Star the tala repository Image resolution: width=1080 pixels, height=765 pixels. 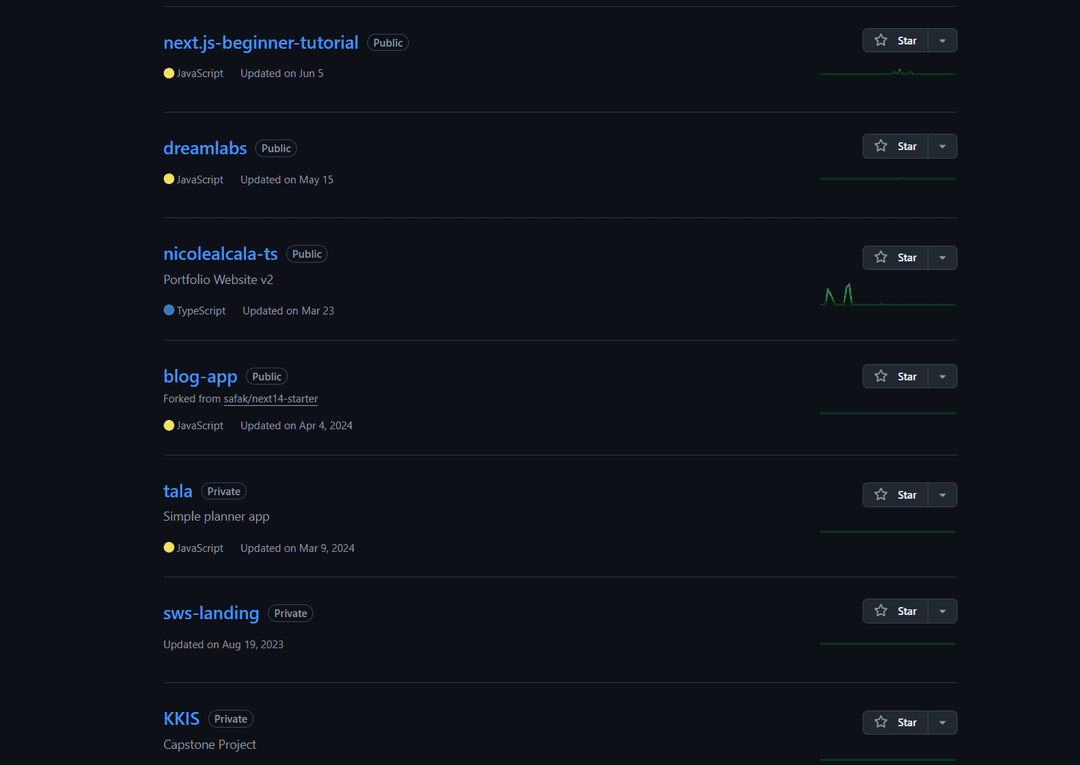point(896,495)
